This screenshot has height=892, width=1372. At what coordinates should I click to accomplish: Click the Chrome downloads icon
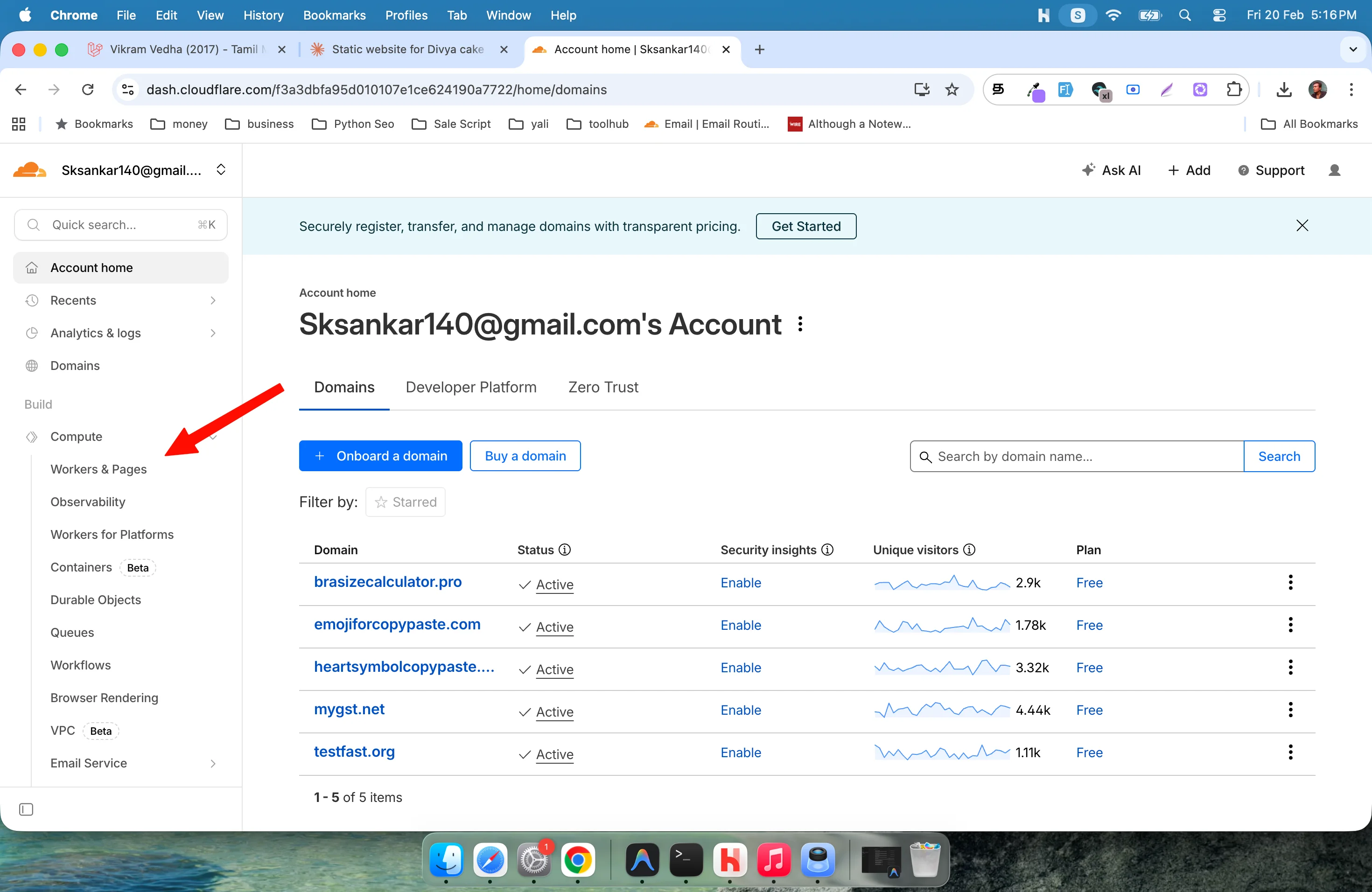click(1284, 89)
